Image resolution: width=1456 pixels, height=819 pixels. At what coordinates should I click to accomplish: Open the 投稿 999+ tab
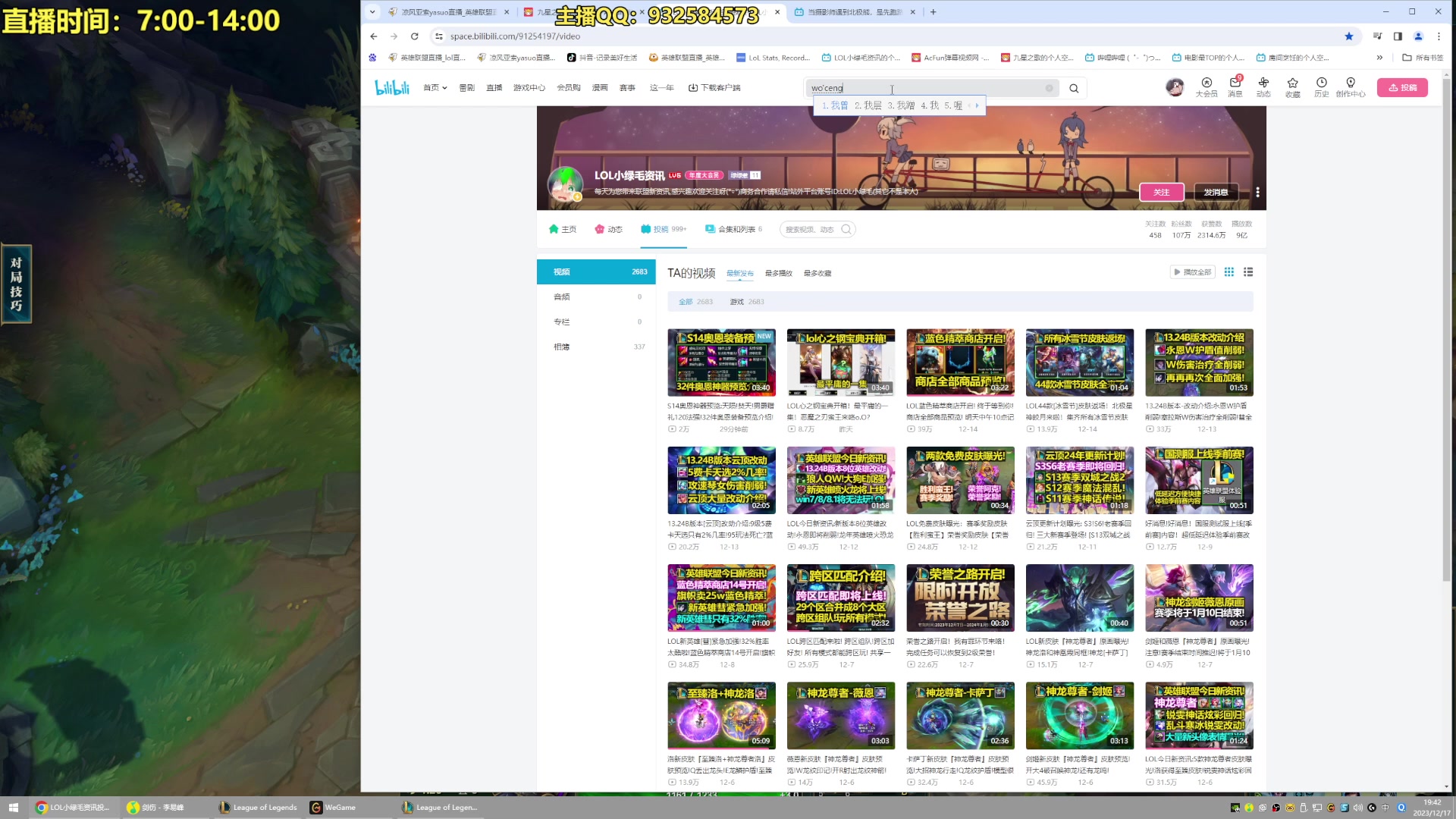[x=663, y=229]
